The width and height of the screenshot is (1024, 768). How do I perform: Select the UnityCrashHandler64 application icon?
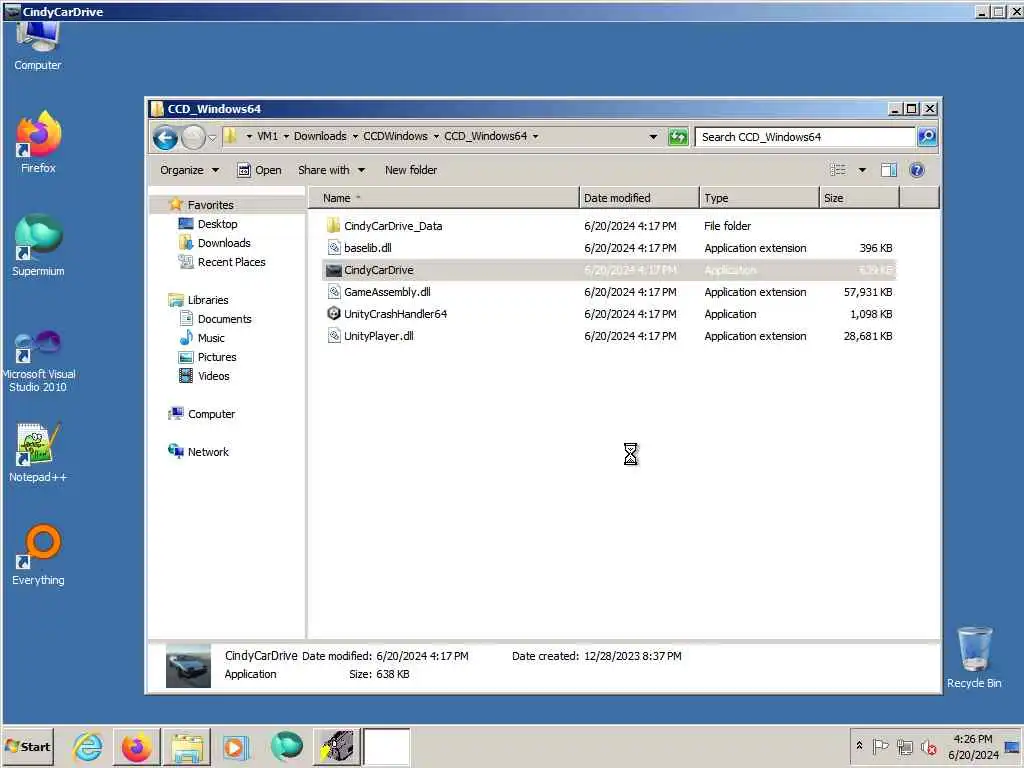click(x=334, y=313)
